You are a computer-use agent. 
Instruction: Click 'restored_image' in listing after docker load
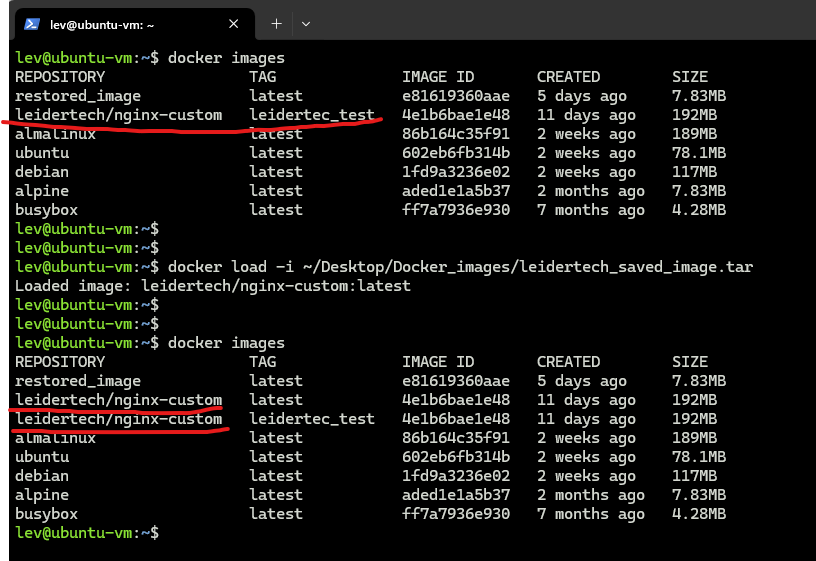78,381
